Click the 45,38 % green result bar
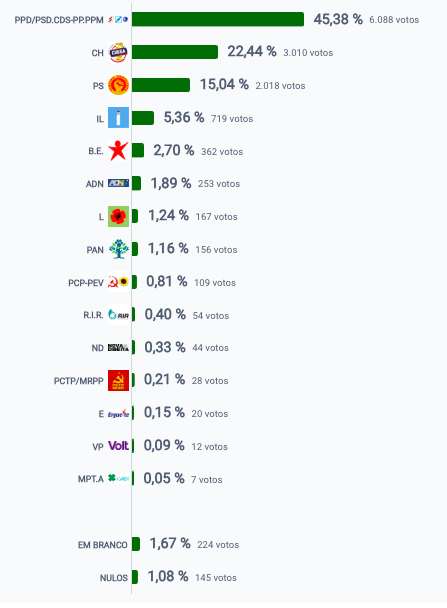Image resolution: width=447 pixels, height=608 pixels. (218, 19)
